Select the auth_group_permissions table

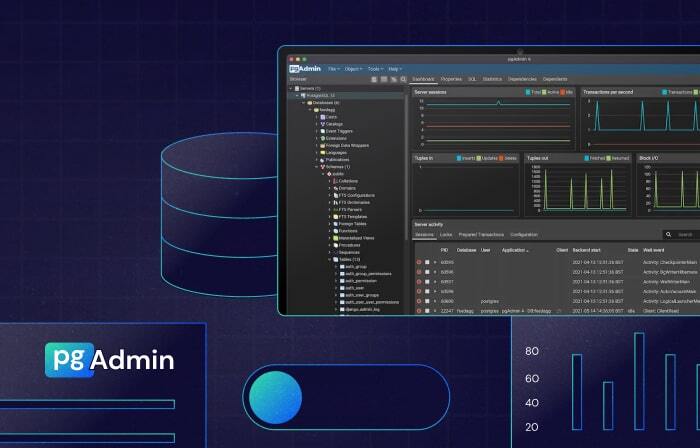click(368, 274)
